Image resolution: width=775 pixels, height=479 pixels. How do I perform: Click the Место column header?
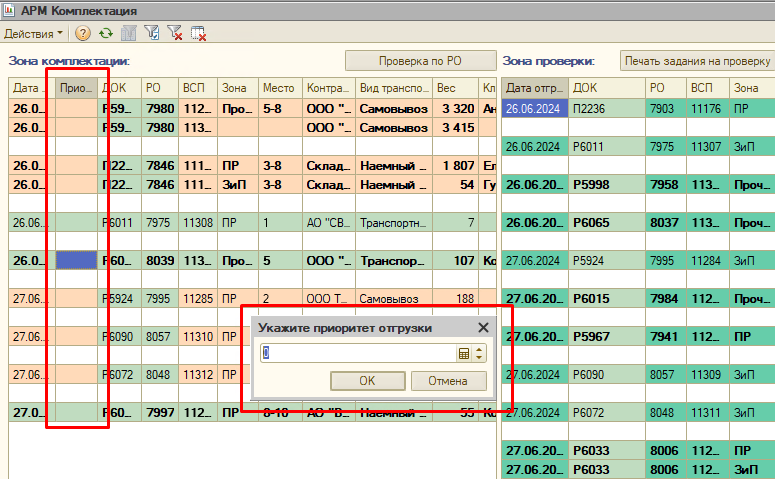[280, 88]
